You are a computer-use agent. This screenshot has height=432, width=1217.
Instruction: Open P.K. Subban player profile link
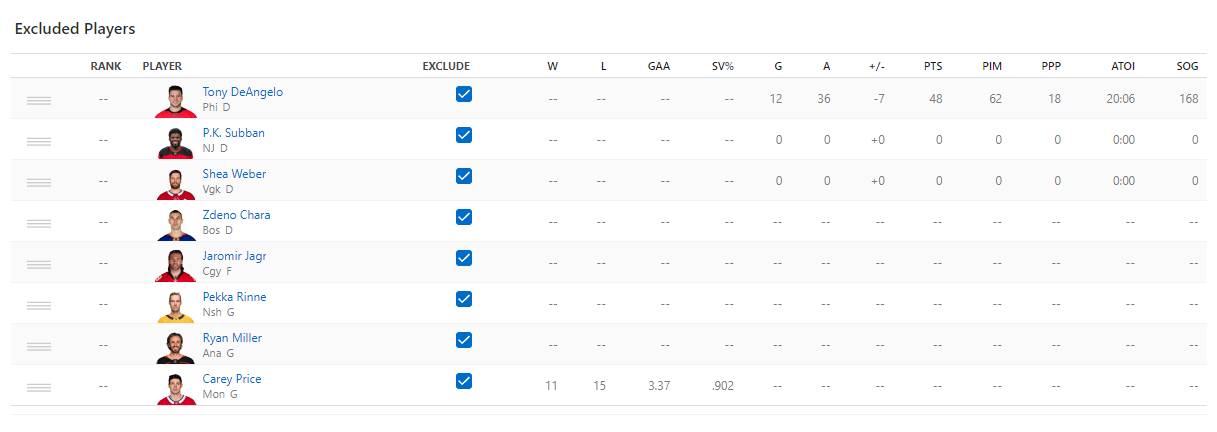(234, 133)
